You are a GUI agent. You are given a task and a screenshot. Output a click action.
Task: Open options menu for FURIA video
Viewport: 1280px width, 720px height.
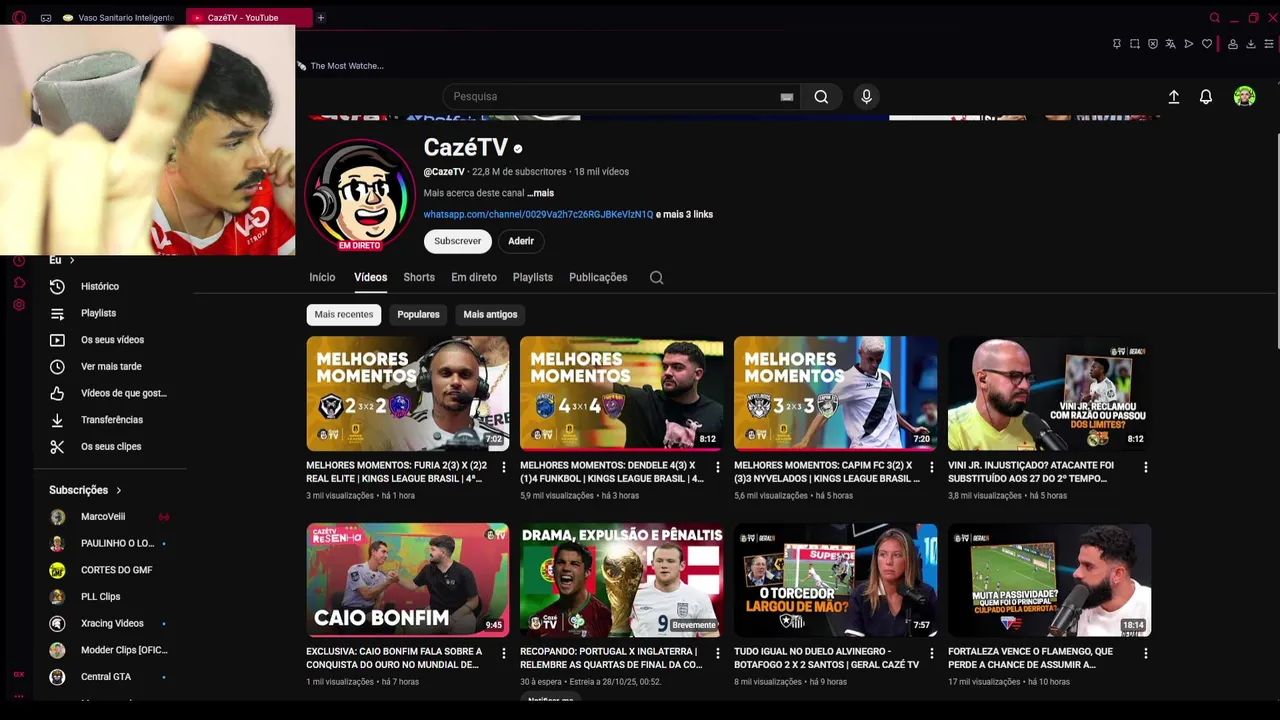(x=503, y=467)
